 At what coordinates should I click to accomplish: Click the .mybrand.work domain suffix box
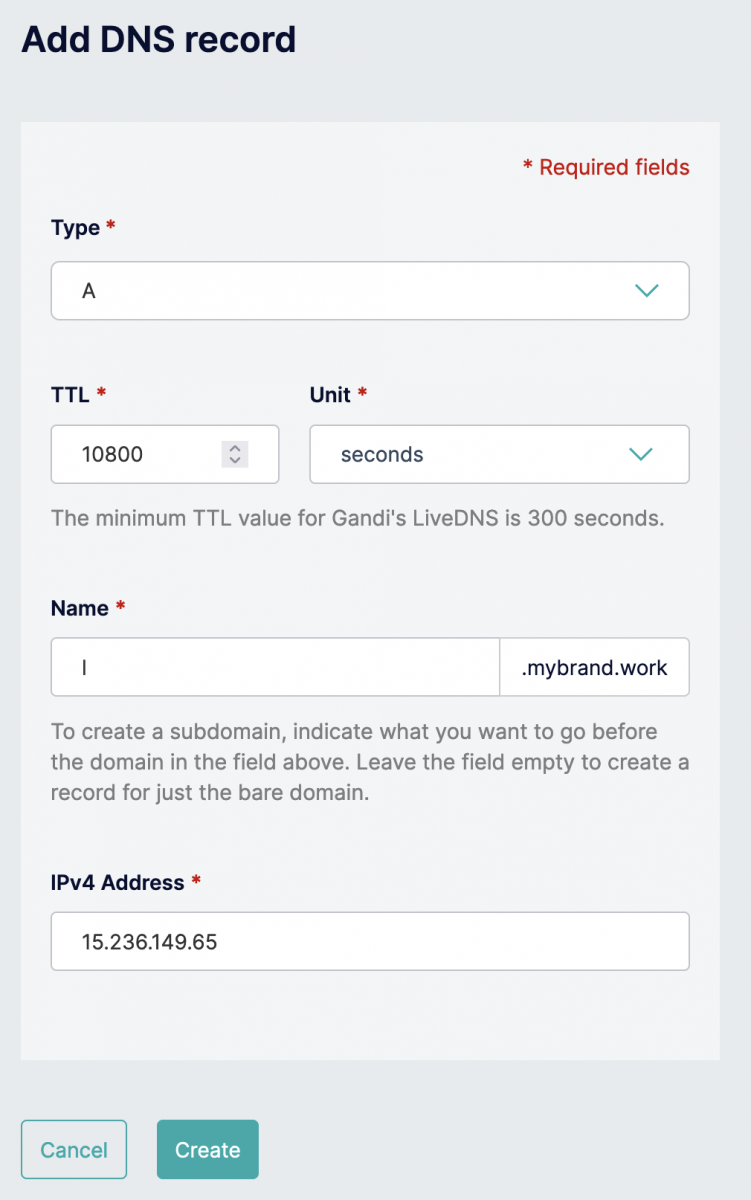click(594, 667)
